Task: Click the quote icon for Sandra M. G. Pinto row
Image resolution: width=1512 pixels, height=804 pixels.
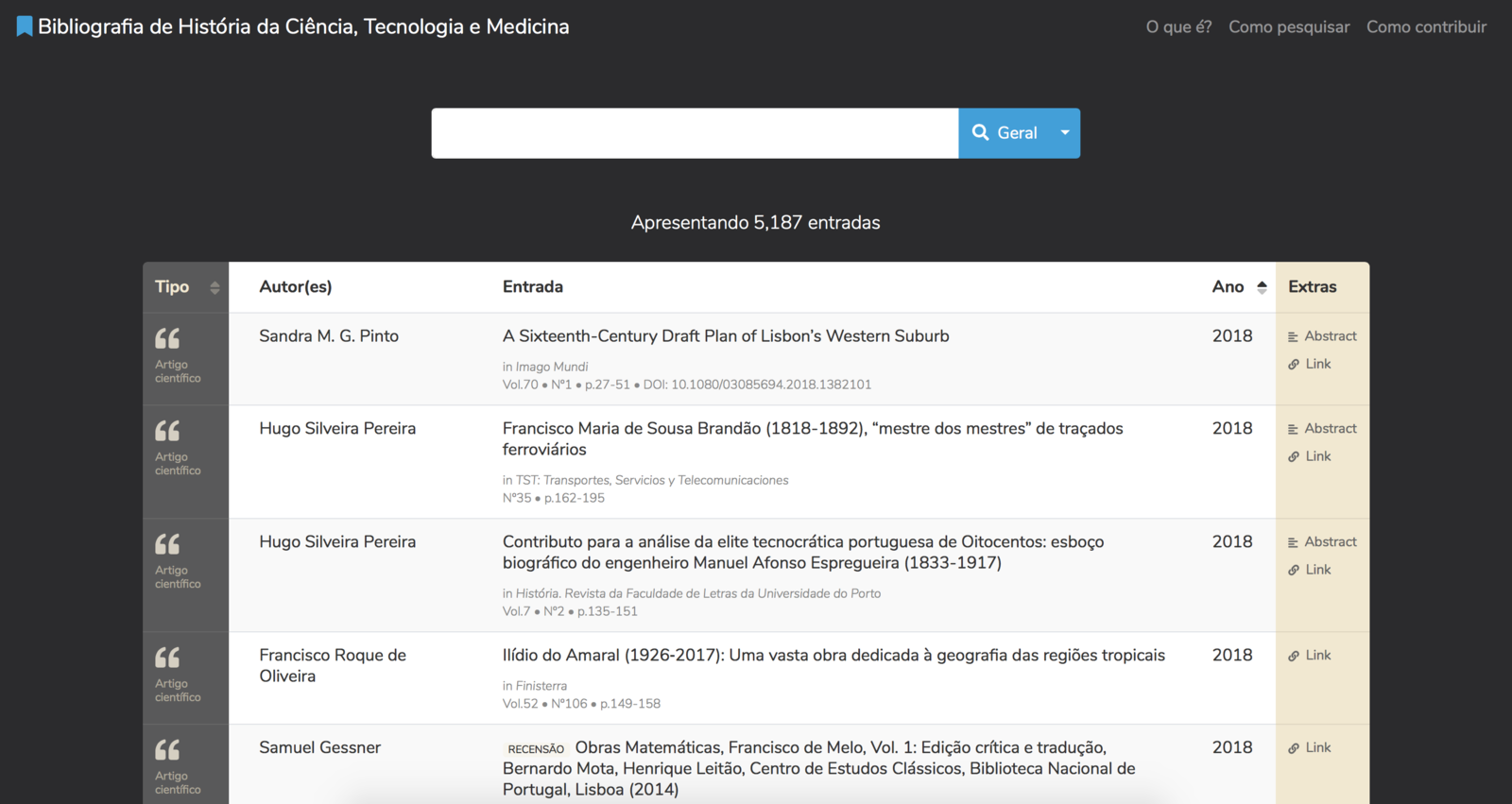Action: tap(167, 338)
